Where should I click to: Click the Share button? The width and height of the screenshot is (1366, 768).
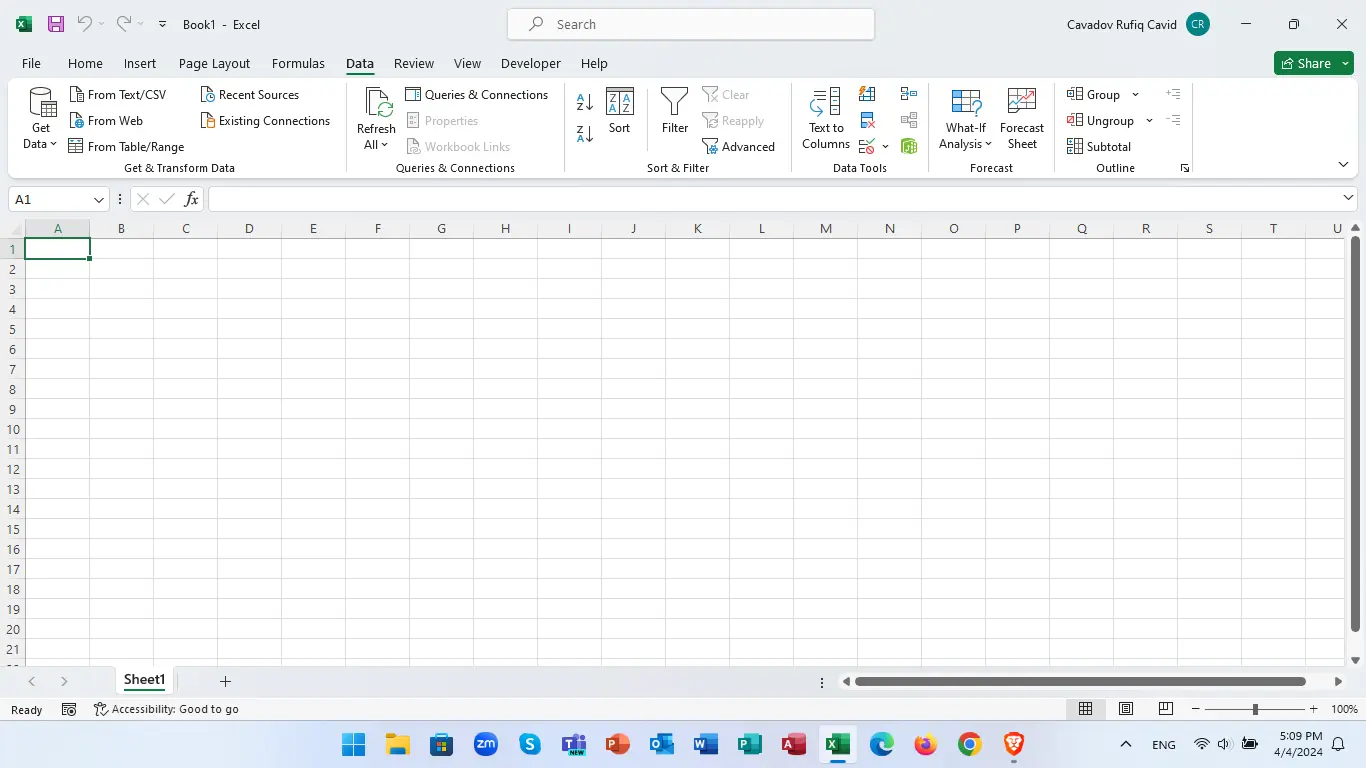1303,63
